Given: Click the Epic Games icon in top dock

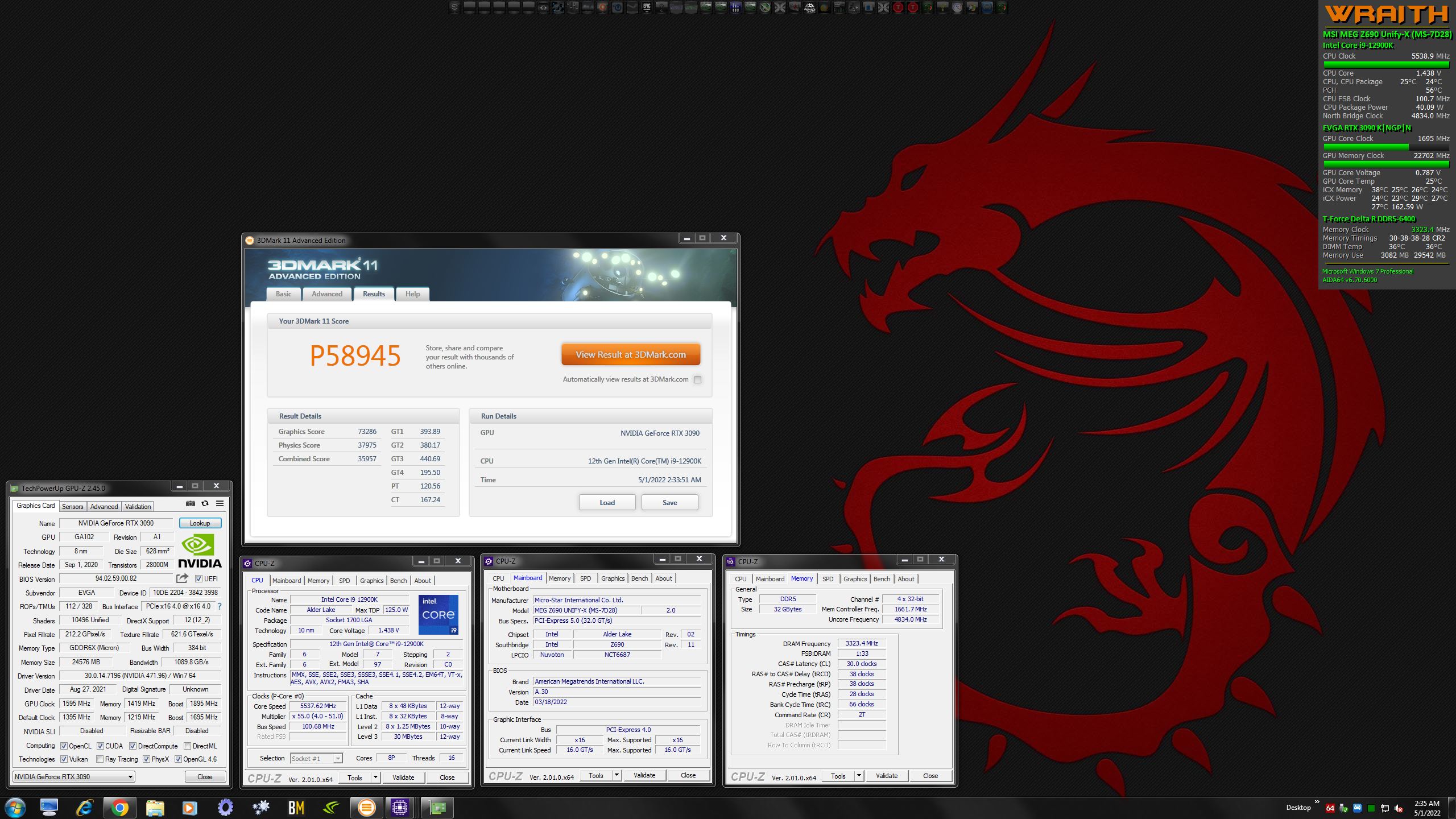Looking at the screenshot, I should [647, 7].
